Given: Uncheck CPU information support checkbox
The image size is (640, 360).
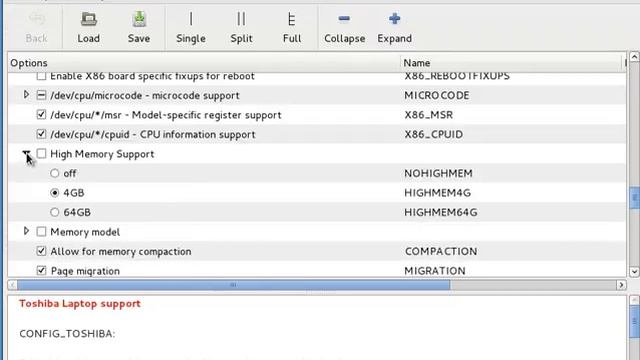Looking at the screenshot, I should coord(41,134).
